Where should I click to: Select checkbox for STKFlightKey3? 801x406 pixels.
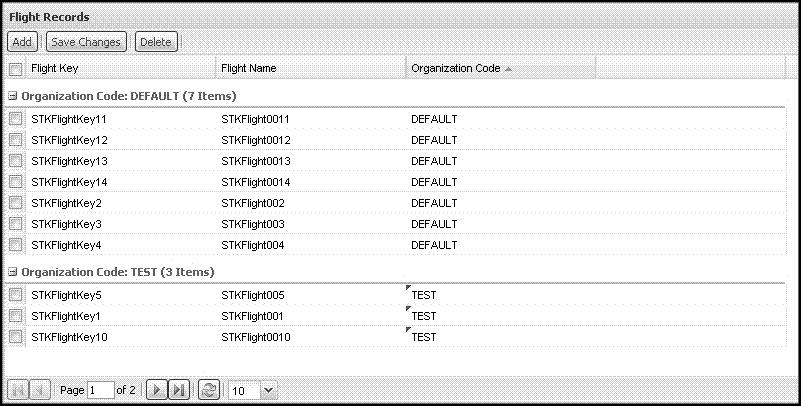click(16, 223)
